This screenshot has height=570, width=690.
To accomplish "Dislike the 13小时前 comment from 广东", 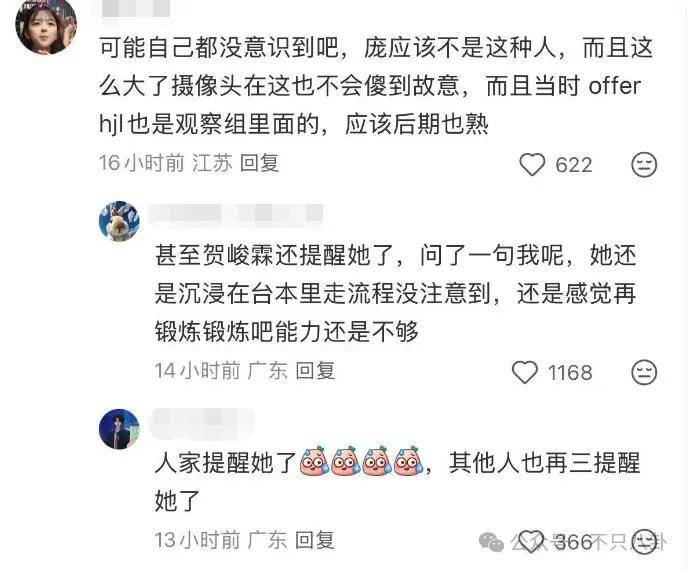I will pyautogui.click(x=644, y=541).
